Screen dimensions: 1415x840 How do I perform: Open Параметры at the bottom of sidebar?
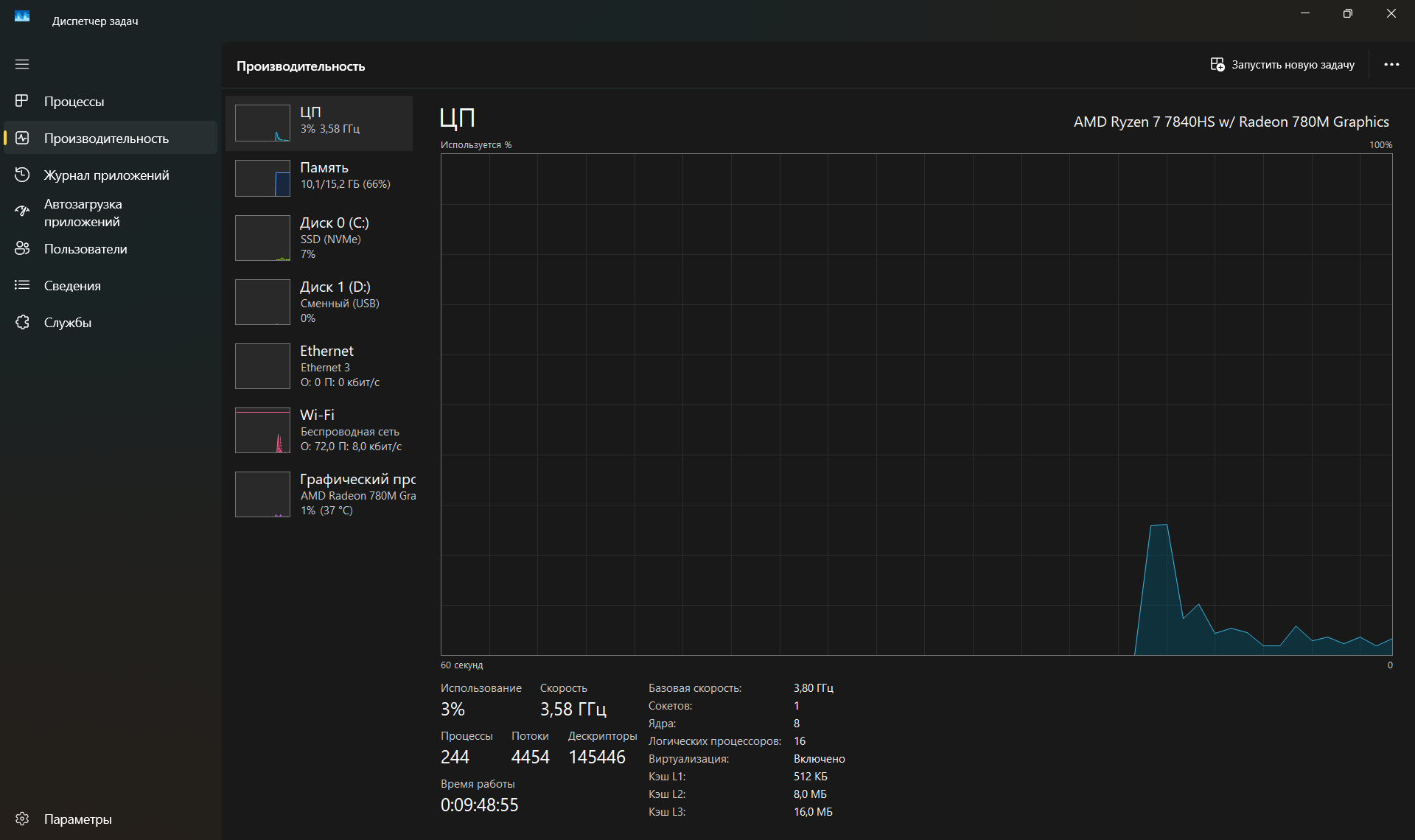coord(78,819)
